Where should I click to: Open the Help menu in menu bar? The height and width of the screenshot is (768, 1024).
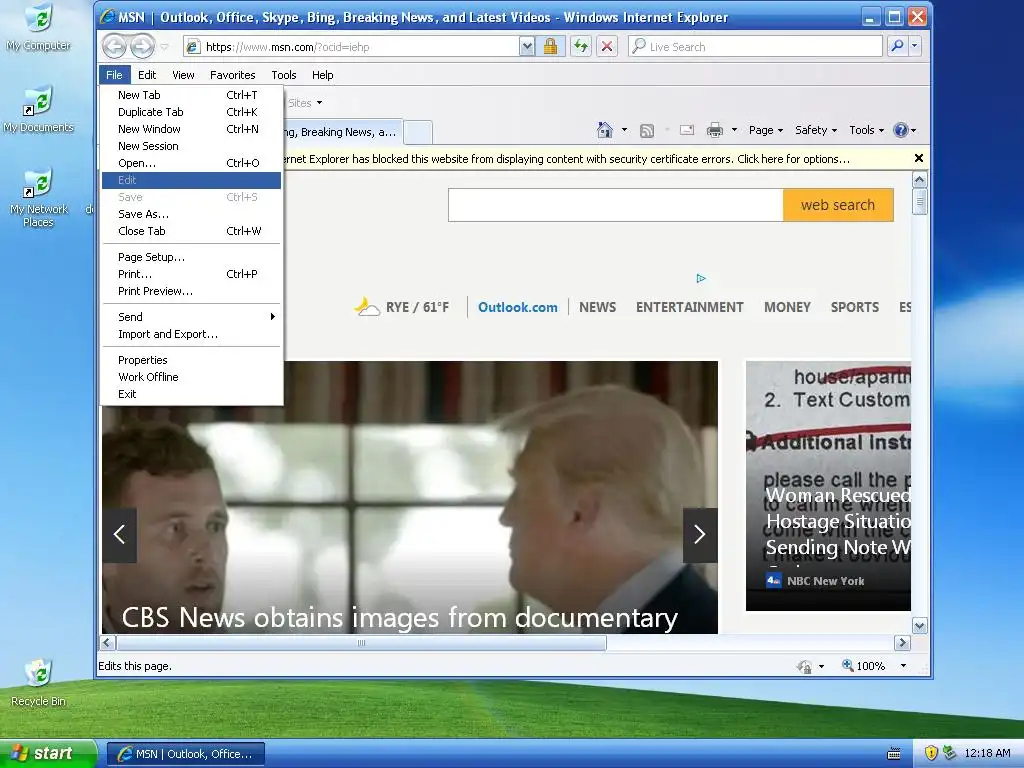pyautogui.click(x=323, y=75)
